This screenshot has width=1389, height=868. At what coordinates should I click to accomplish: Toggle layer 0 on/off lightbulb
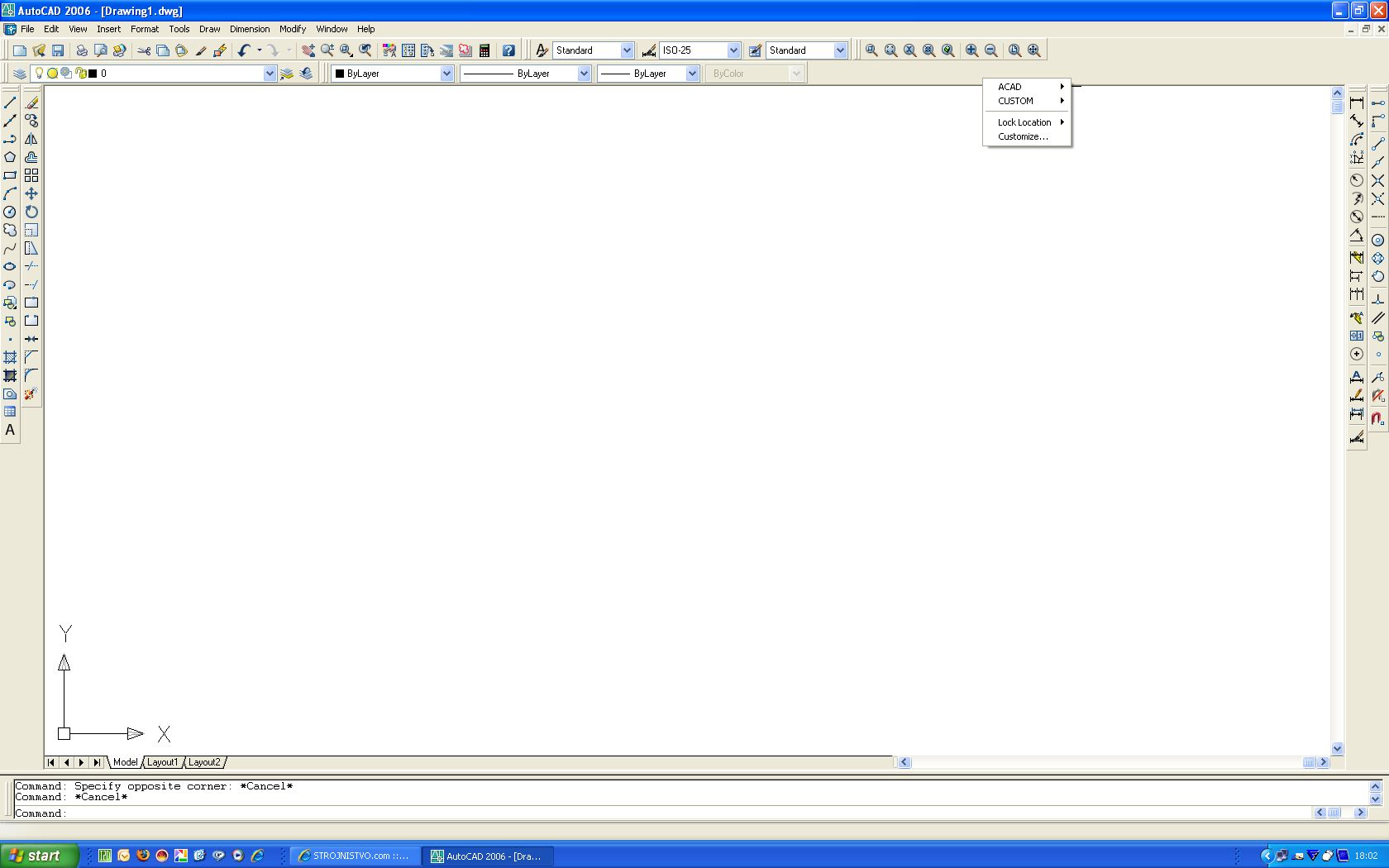click(39, 73)
